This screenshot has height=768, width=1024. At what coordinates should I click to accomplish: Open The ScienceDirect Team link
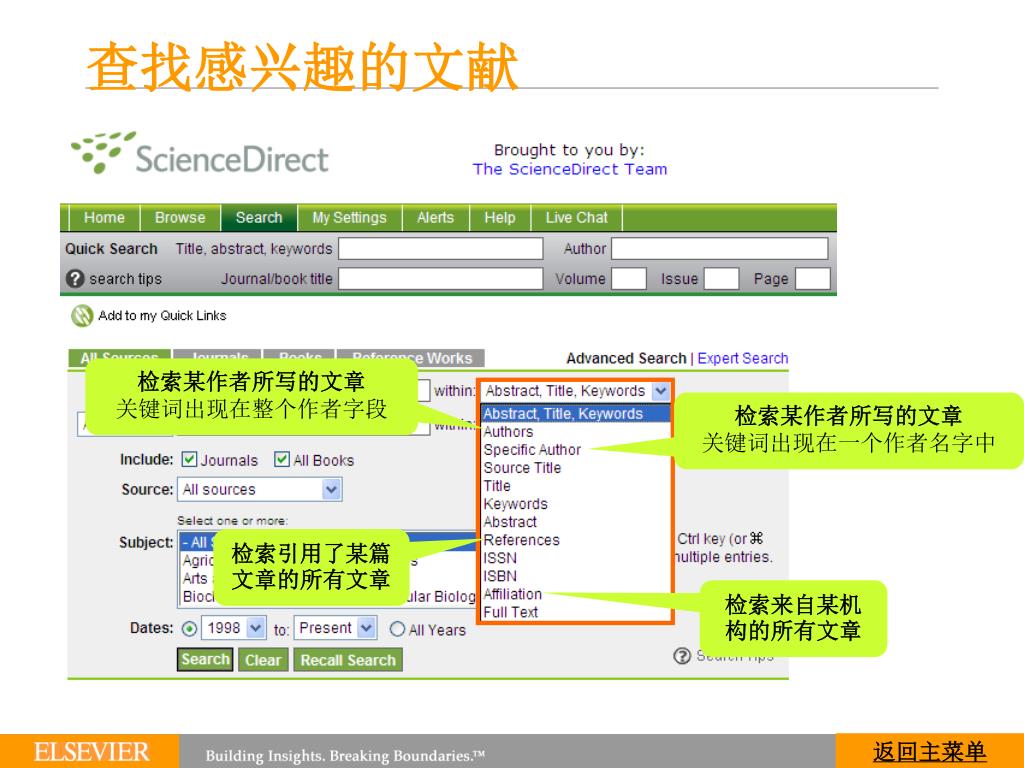click(570, 169)
